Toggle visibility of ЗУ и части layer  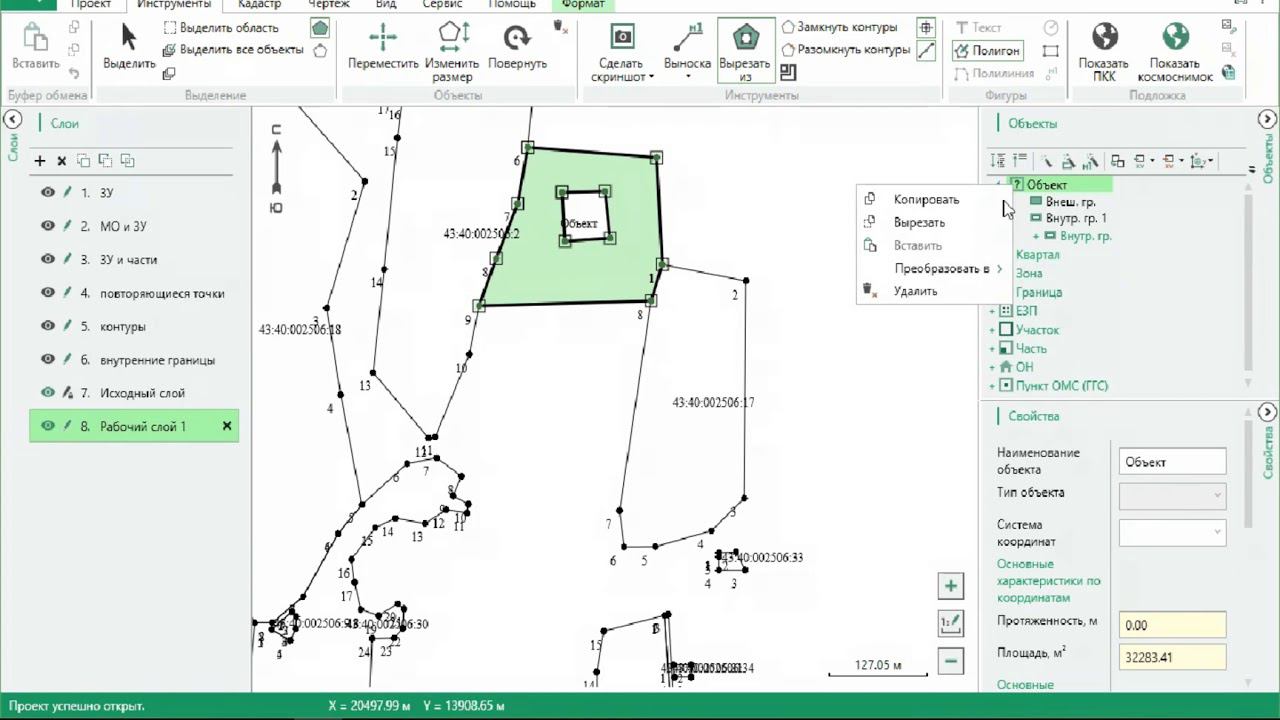coord(48,259)
